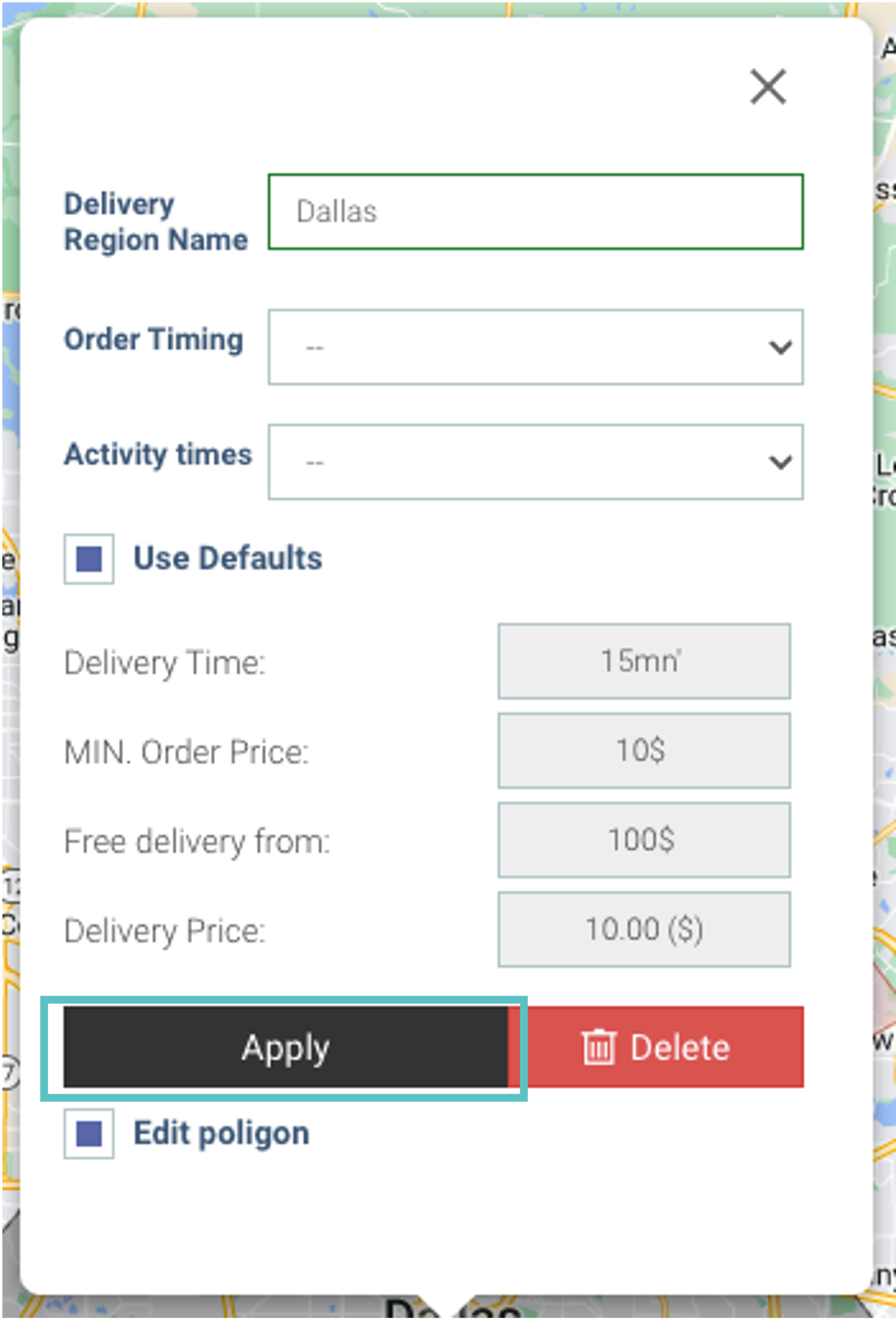Screen dimensions: 896x1320
Task: Click the Delivery Price label text
Action: (x=165, y=931)
